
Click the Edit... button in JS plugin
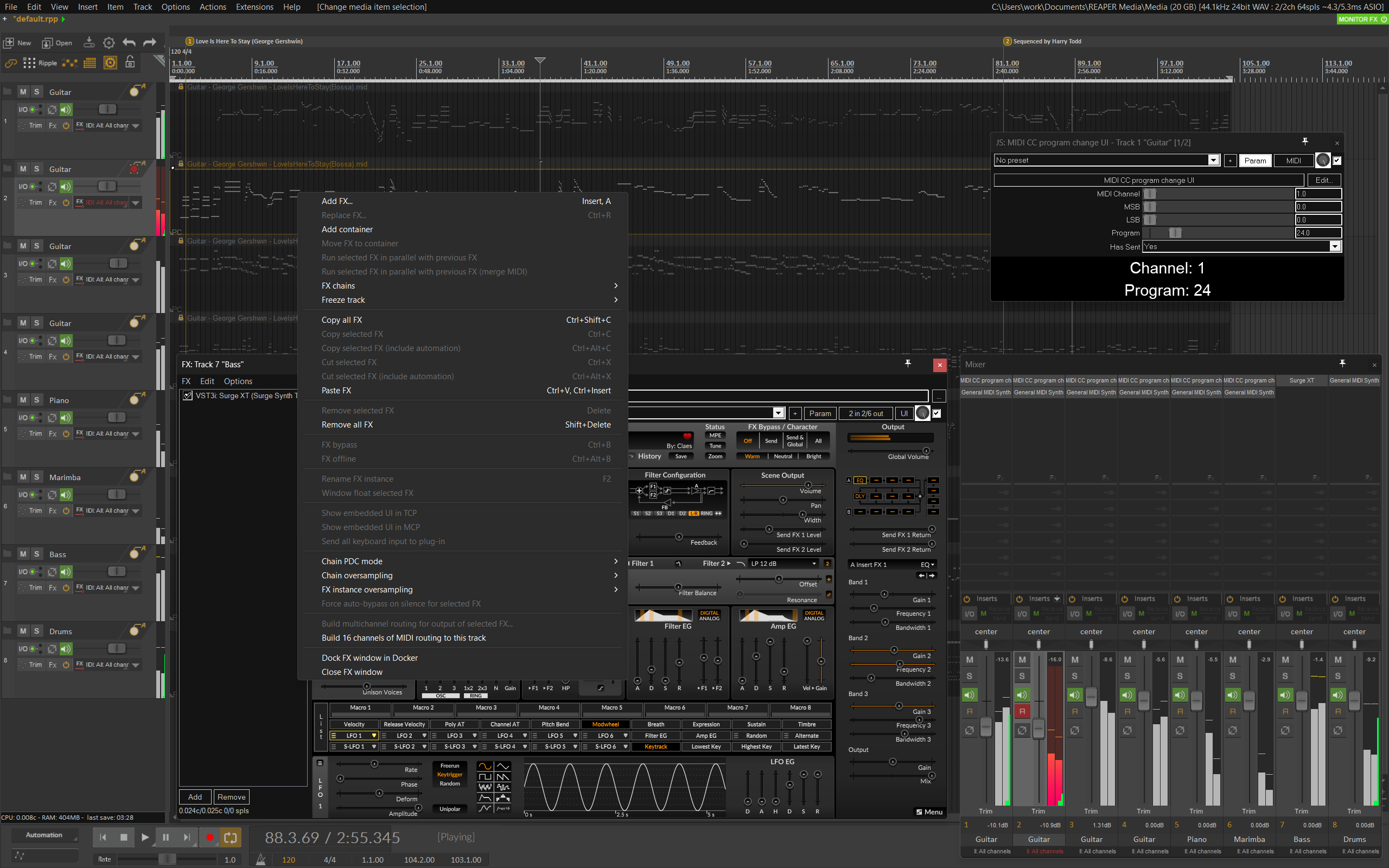click(x=1323, y=180)
